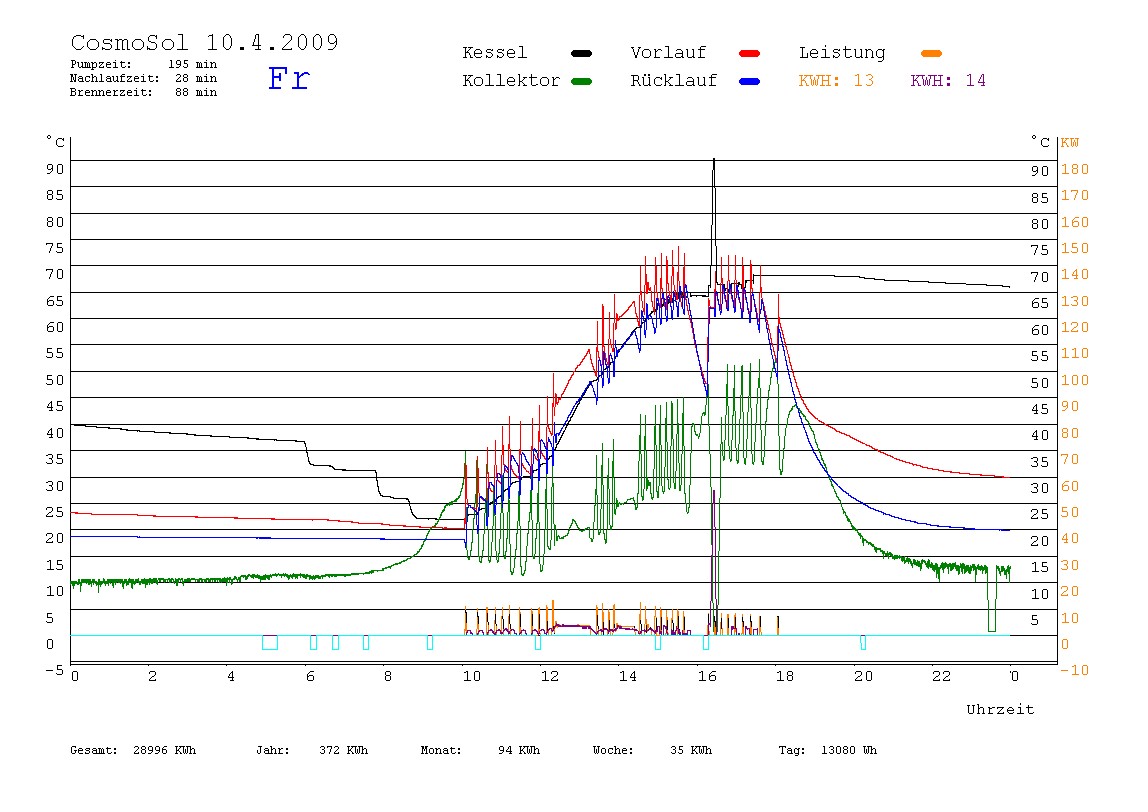Click the "28 min" Nachlaufzeit value

click(x=195, y=78)
